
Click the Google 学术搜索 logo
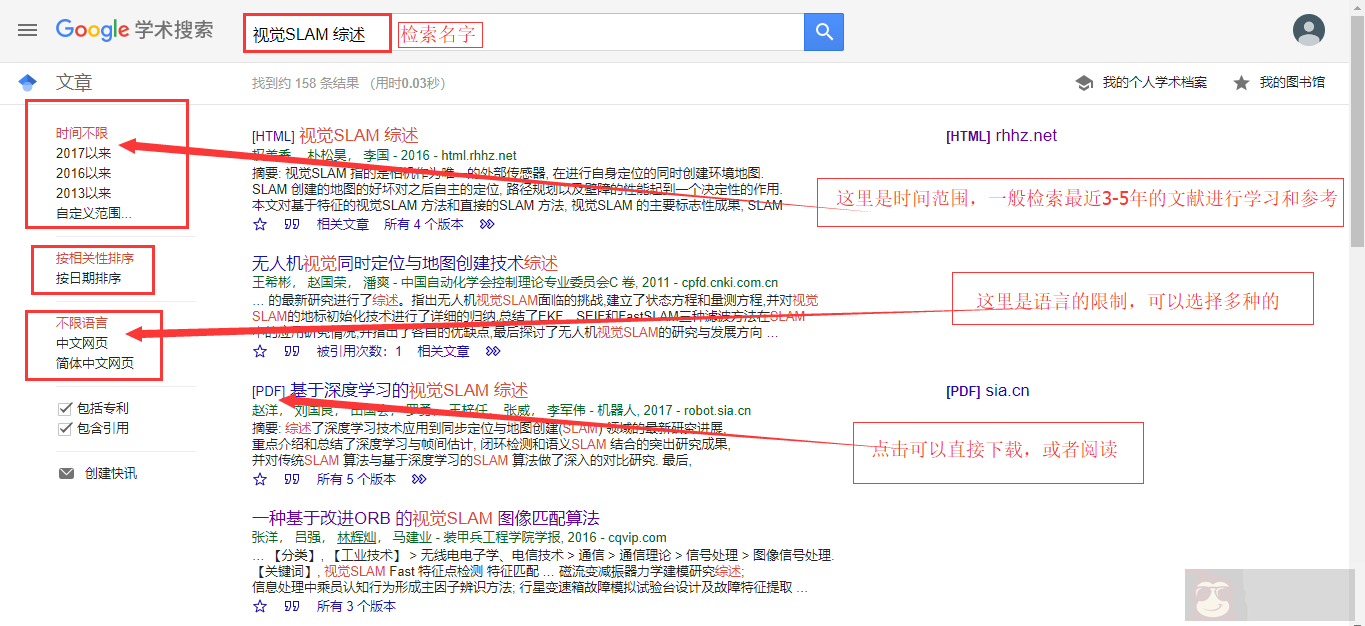click(x=134, y=30)
